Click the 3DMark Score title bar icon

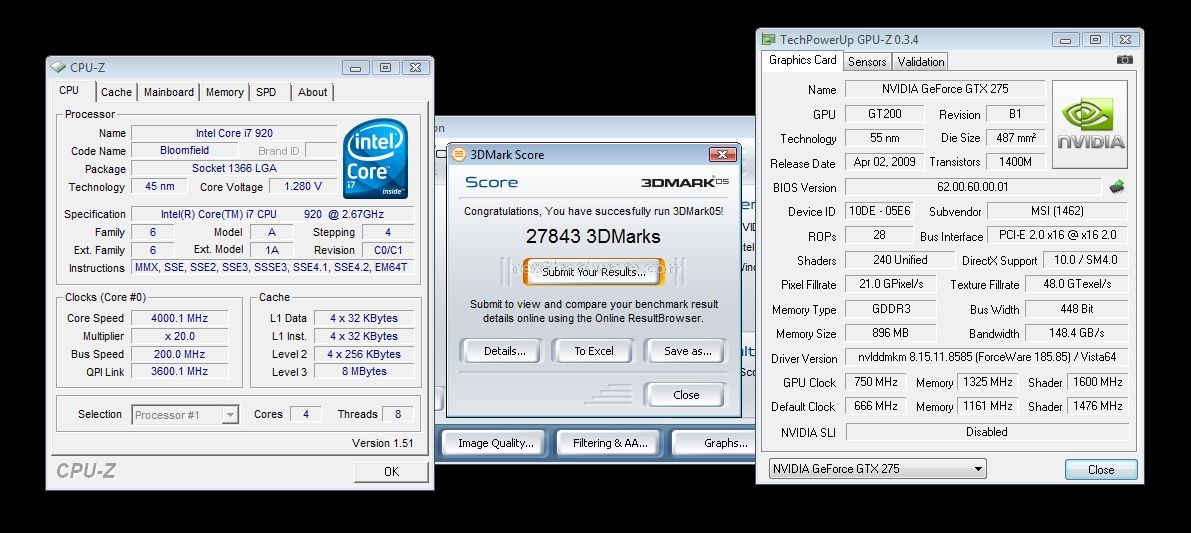pos(459,155)
